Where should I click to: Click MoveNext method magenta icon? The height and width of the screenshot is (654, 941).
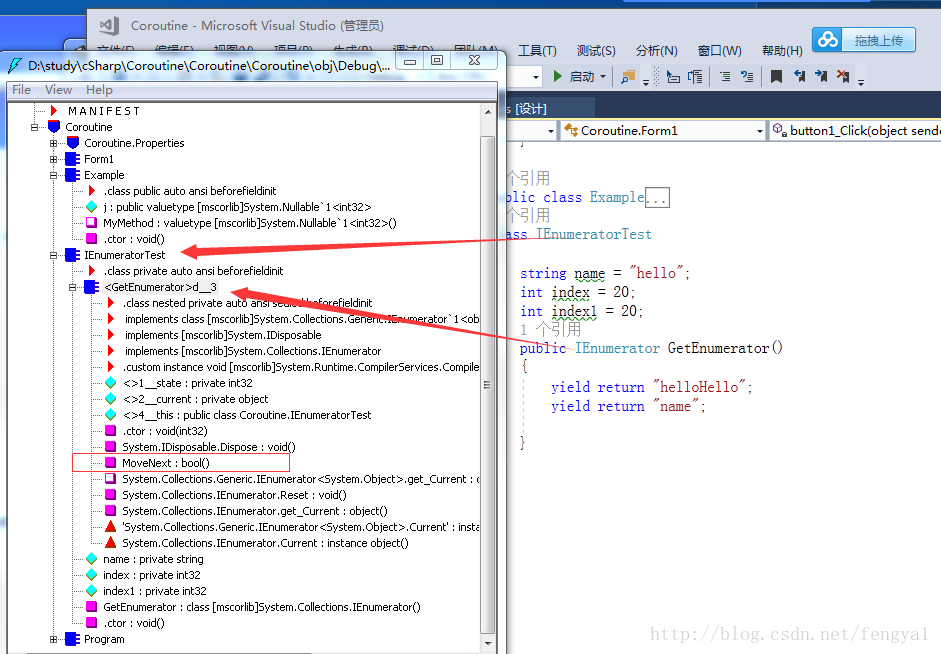click(x=110, y=463)
